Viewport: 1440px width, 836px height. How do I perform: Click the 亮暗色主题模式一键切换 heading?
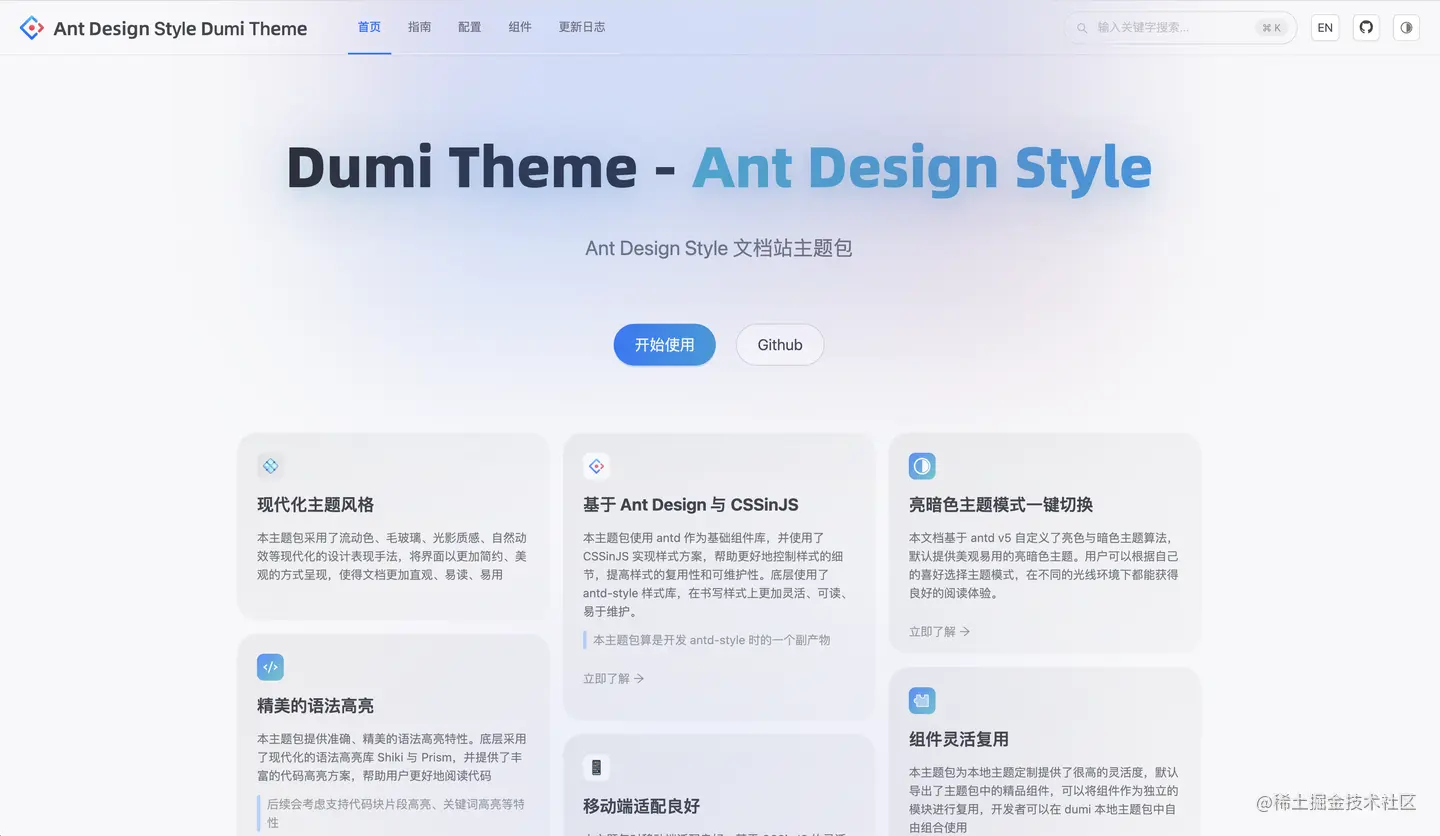[x=1001, y=505]
